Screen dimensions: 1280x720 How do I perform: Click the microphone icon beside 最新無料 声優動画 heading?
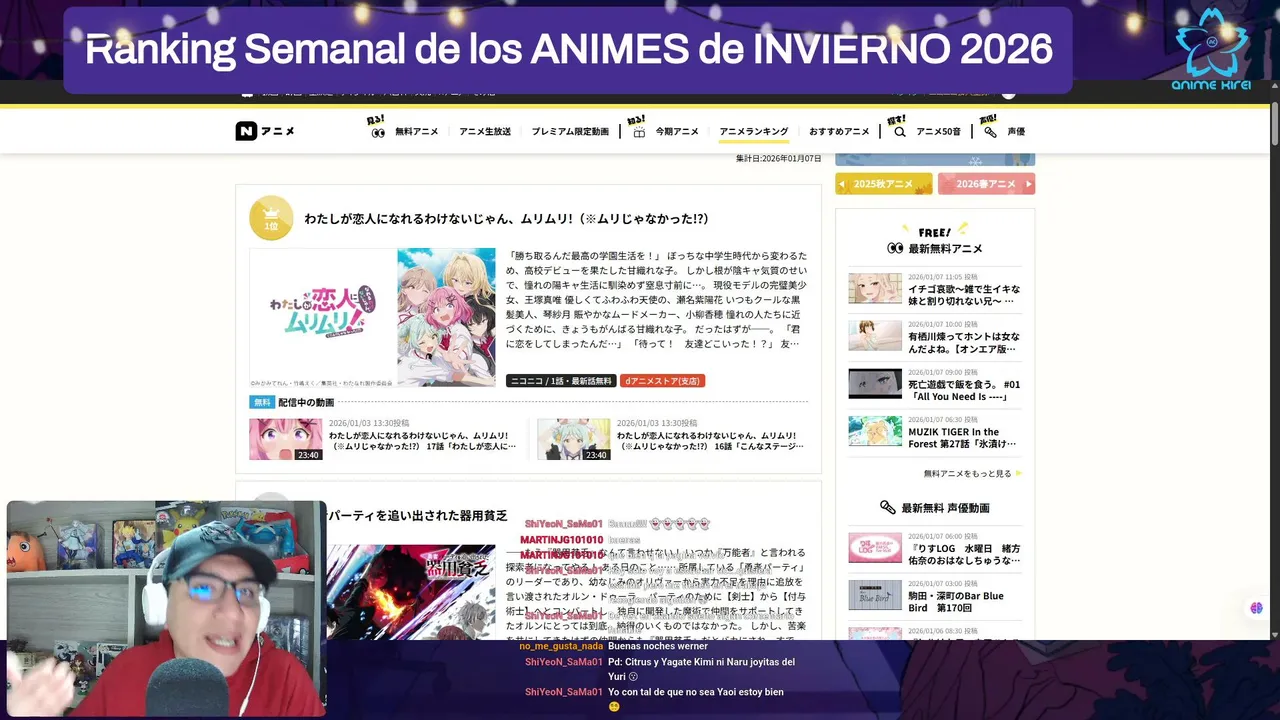[887, 507]
